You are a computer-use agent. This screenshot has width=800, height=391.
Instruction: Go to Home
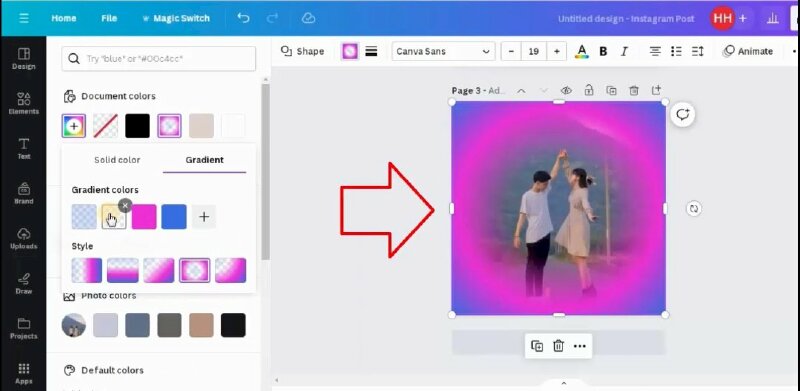point(64,18)
